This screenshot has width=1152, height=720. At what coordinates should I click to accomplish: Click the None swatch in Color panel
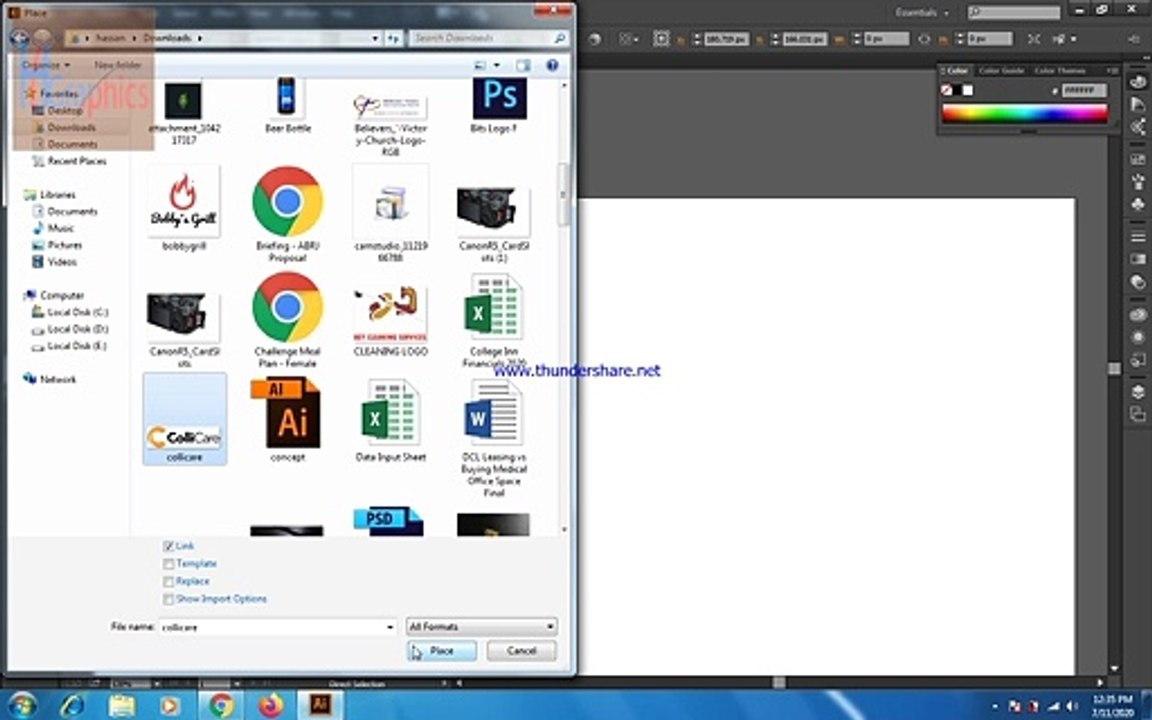[947, 90]
